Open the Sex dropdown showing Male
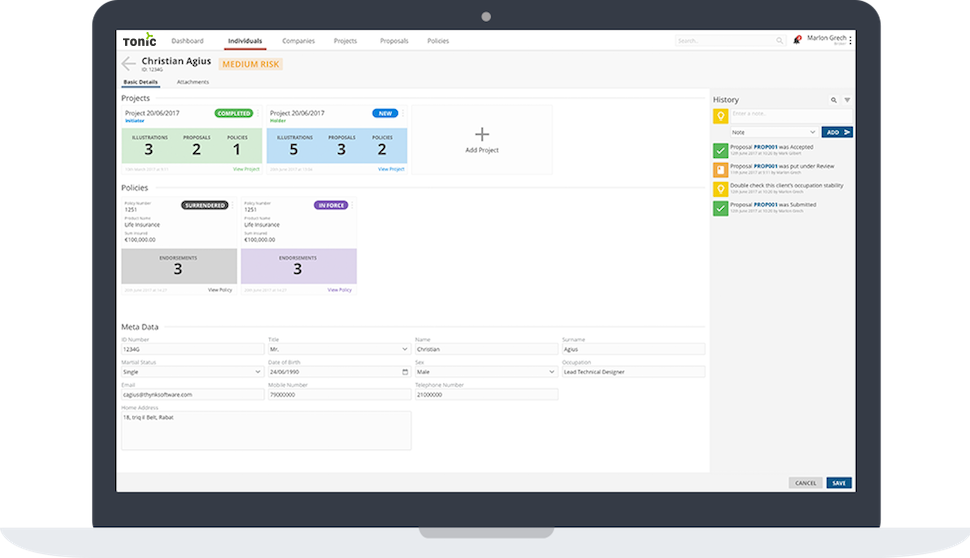This screenshot has width=970, height=558. pyautogui.click(x=551, y=371)
